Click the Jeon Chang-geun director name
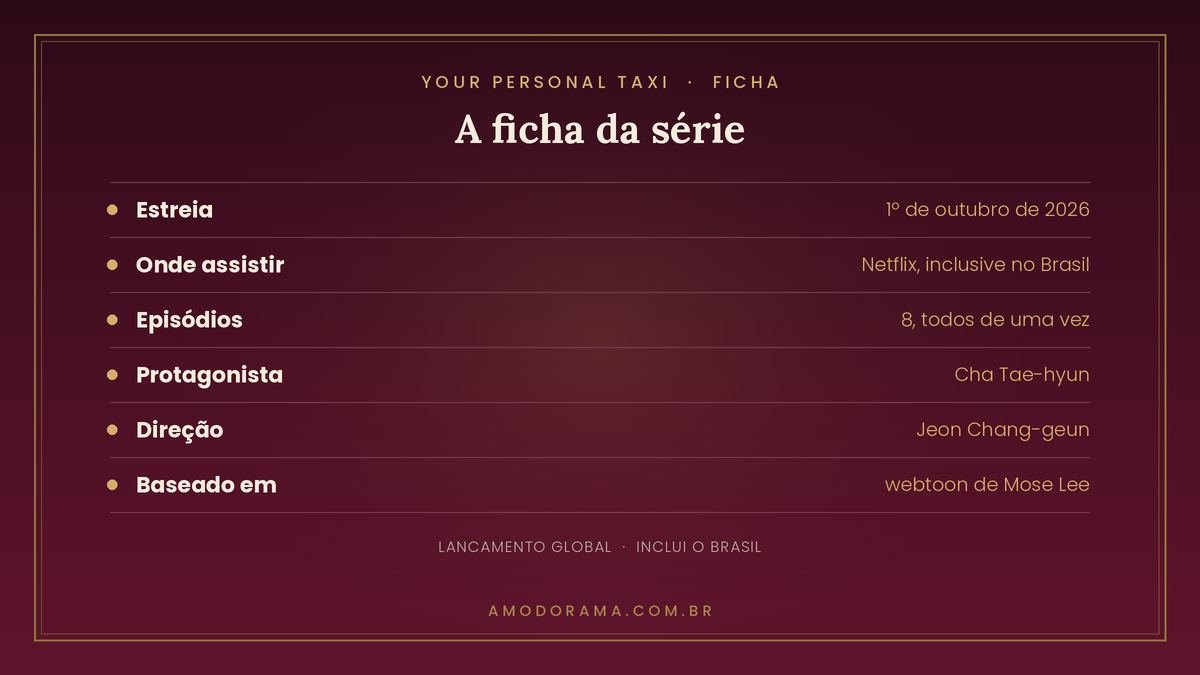This screenshot has height=675, width=1200. point(1003,430)
